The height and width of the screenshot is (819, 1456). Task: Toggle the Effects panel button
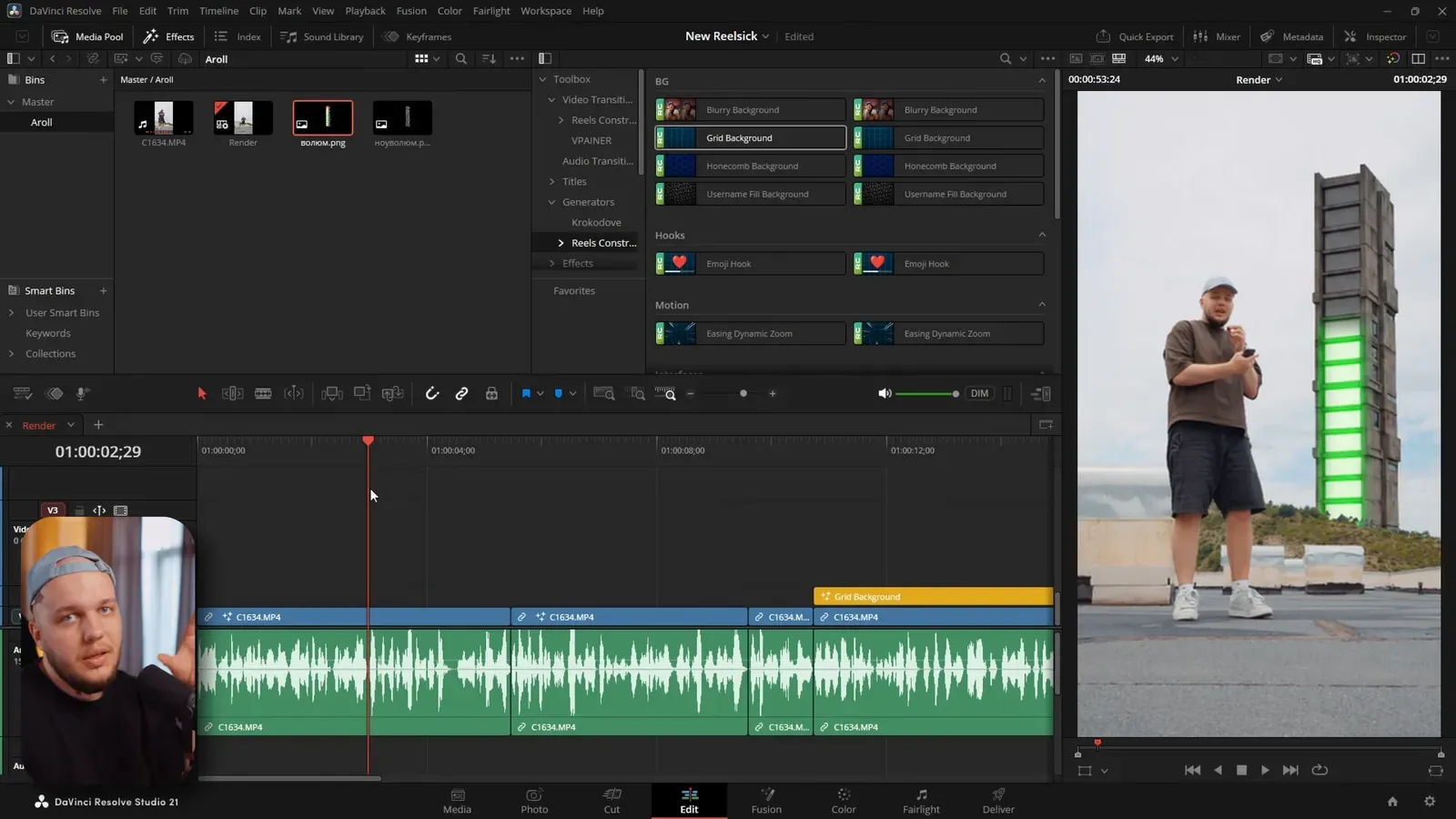[x=169, y=36]
